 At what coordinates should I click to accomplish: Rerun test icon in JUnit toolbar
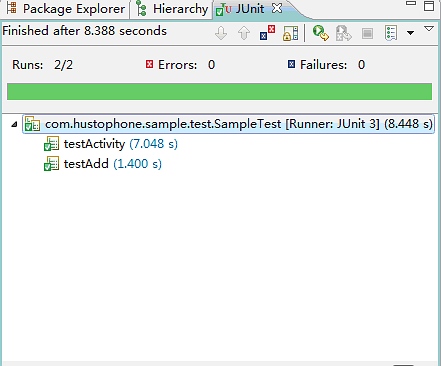pos(321,33)
